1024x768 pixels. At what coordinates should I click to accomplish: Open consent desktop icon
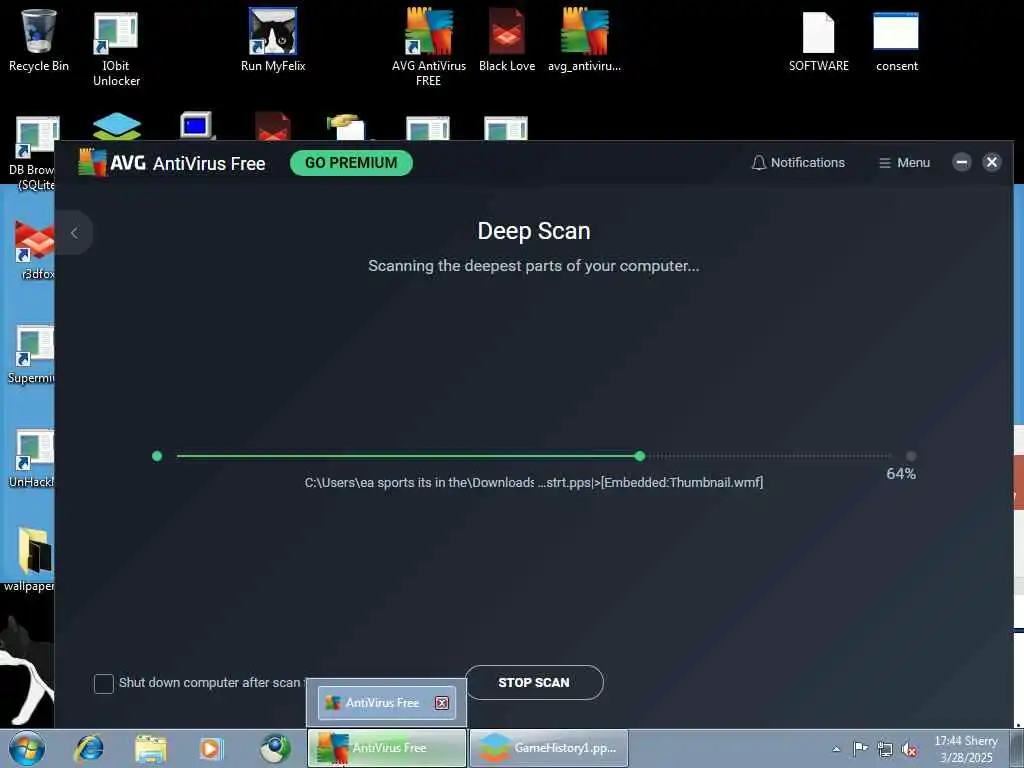tap(897, 40)
